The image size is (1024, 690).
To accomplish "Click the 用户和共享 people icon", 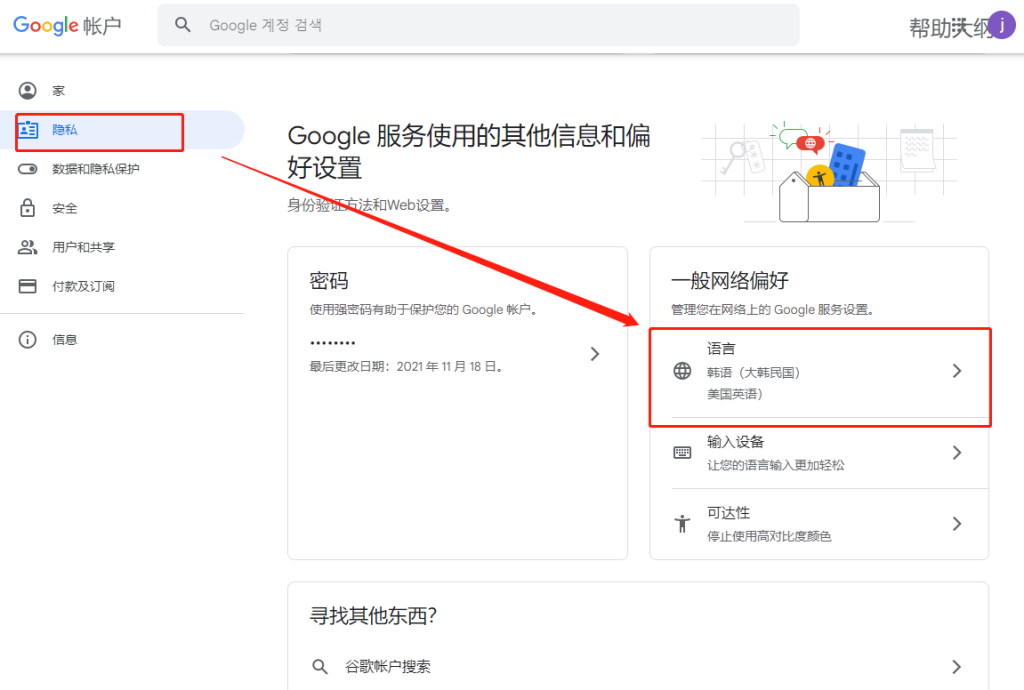I will click(x=27, y=247).
